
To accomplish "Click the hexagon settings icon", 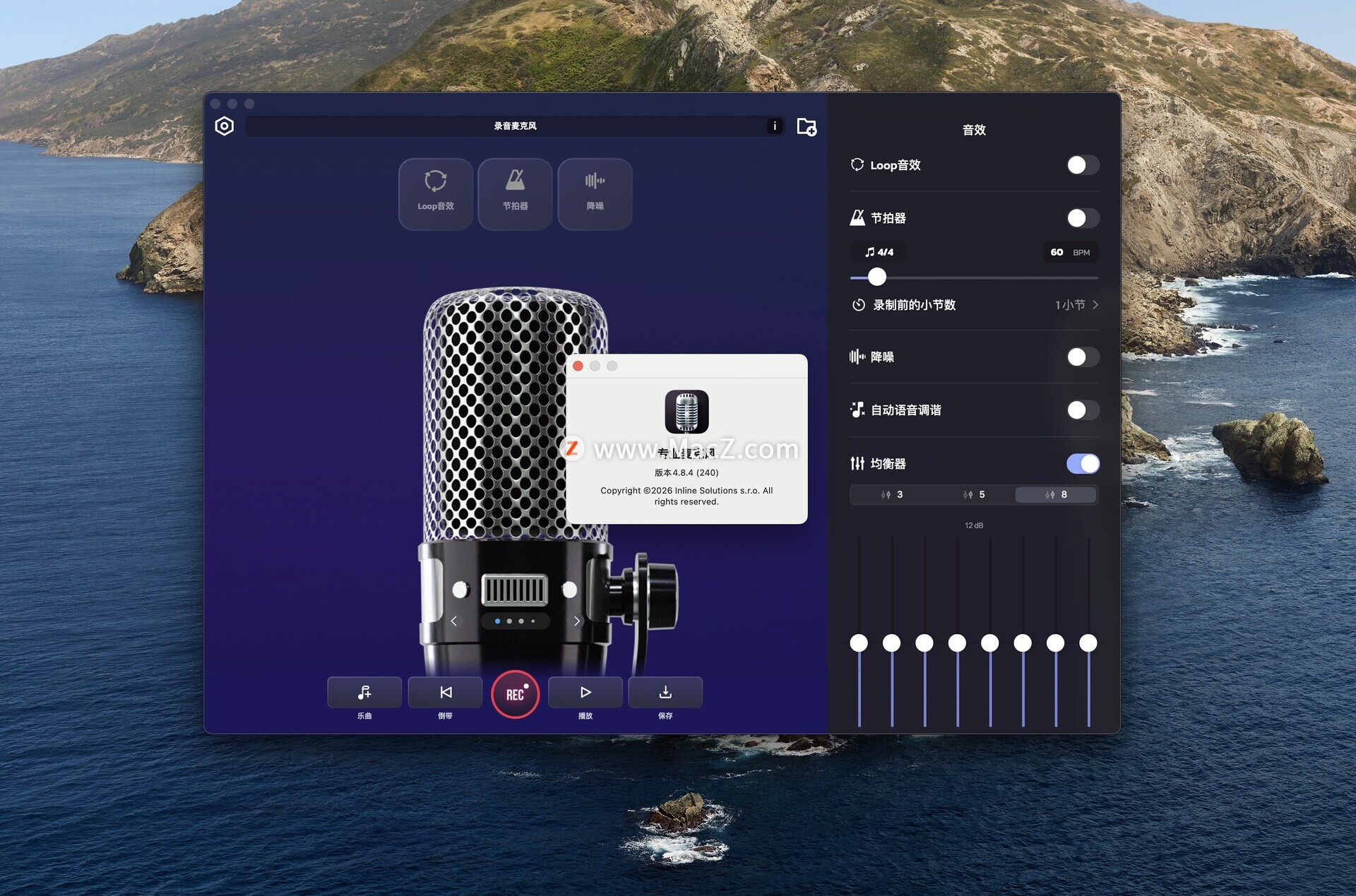I will (x=224, y=126).
